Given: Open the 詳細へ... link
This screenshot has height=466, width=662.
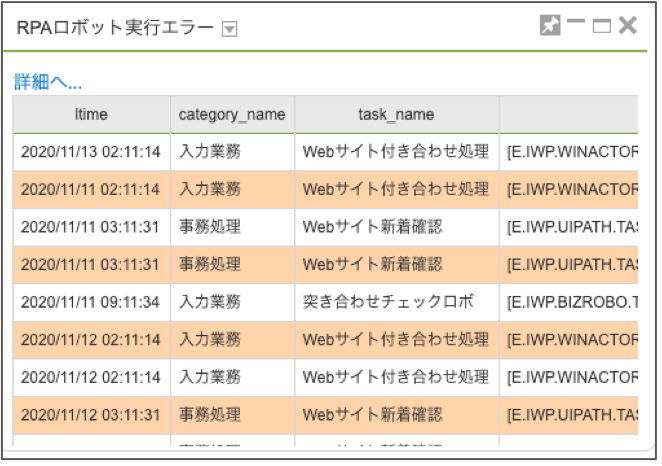Looking at the screenshot, I should [x=48, y=81].
